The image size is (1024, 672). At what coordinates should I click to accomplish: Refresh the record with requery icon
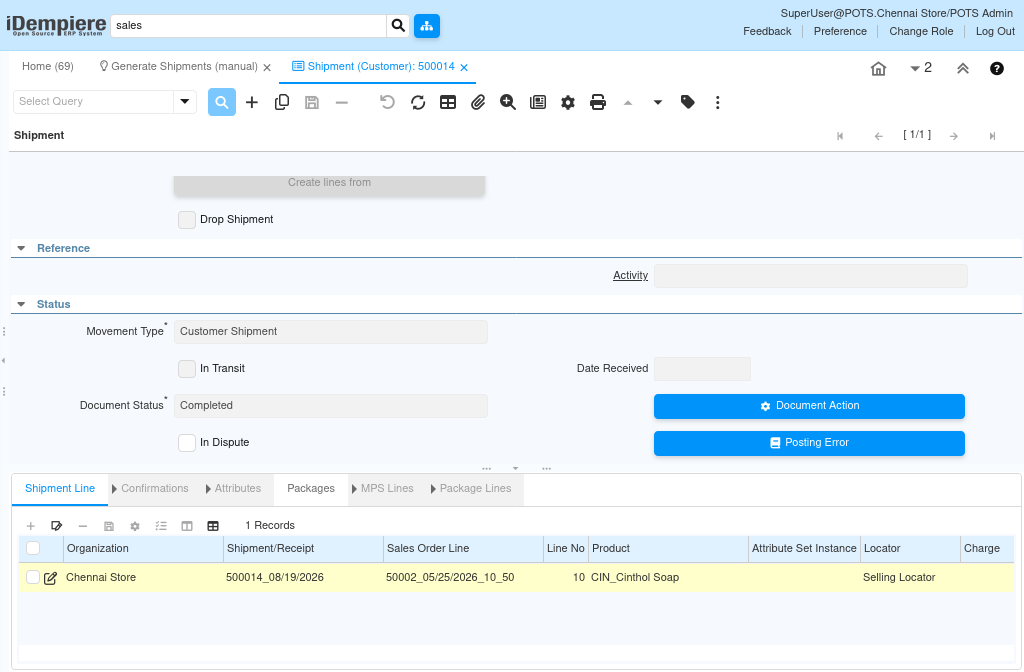pos(418,102)
